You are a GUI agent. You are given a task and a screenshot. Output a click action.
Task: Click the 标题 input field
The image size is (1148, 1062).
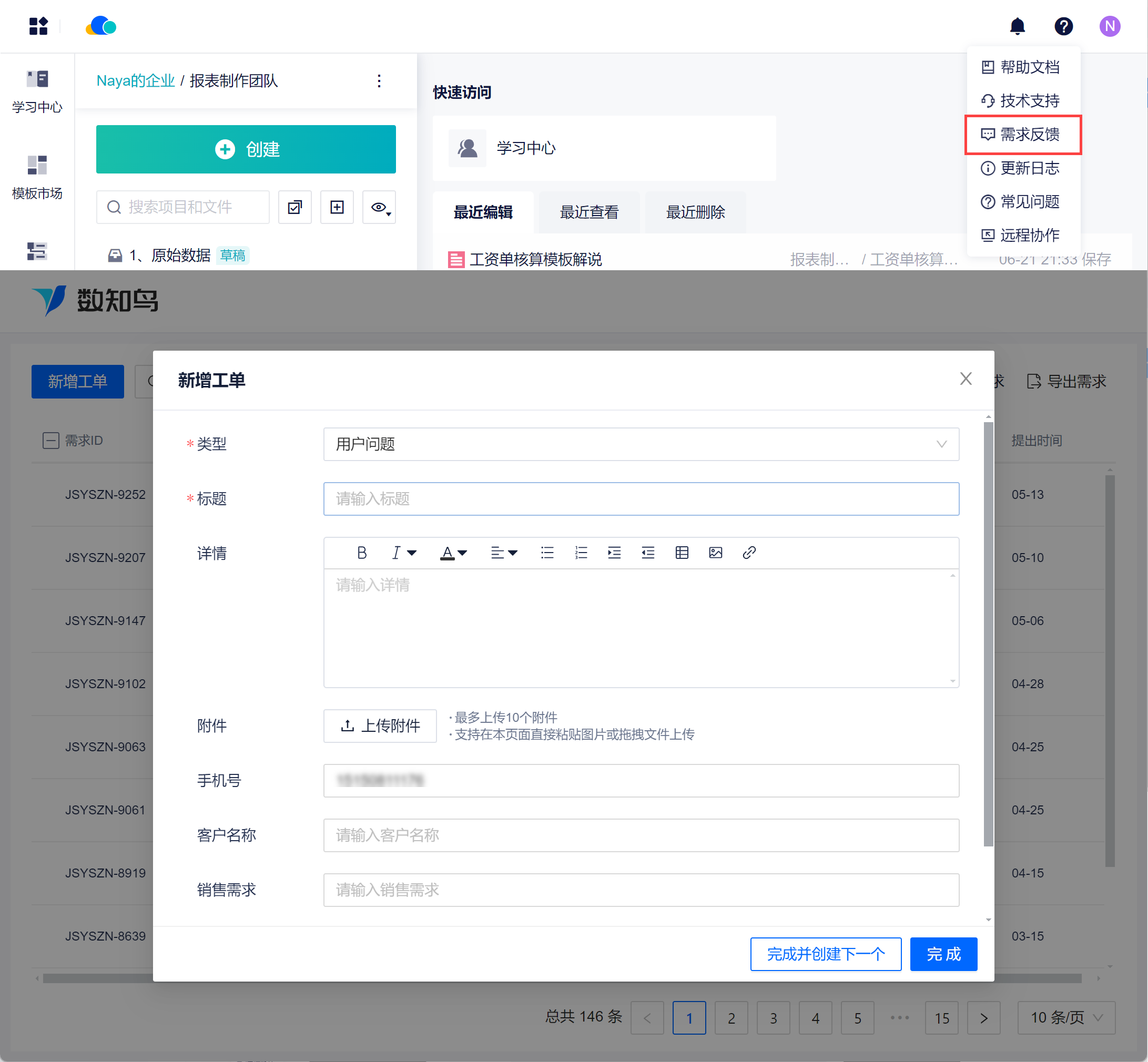pyautogui.click(x=641, y=499)
